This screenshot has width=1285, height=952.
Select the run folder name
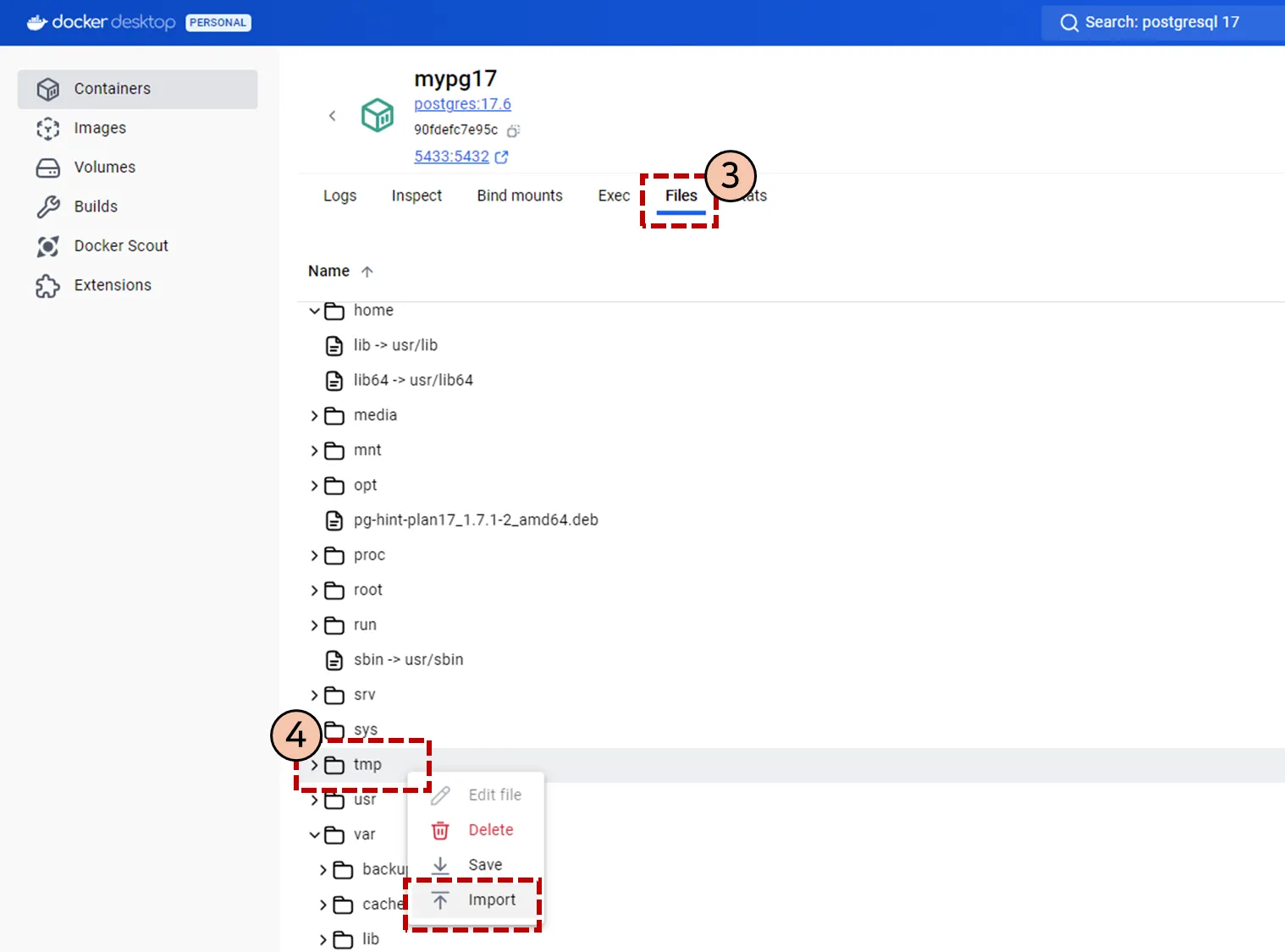[x=365, y=625]
